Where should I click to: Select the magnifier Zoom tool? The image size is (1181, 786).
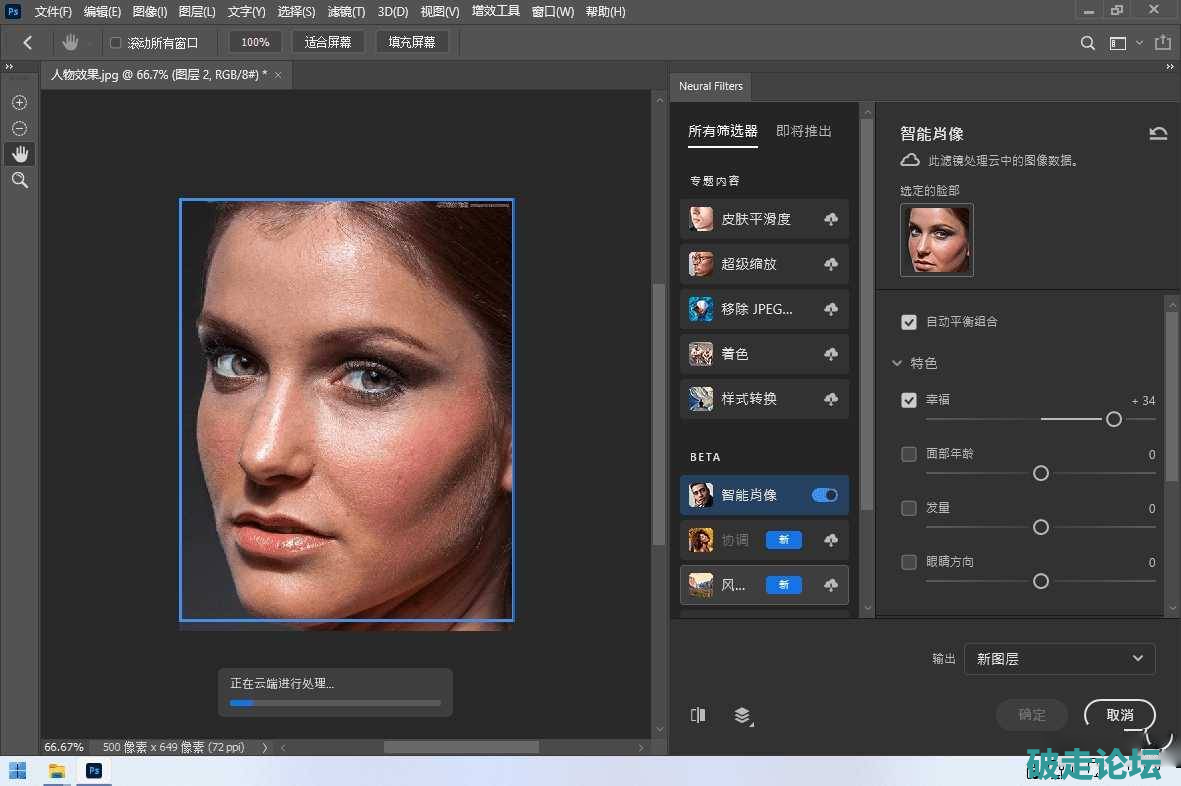(19, 180)
